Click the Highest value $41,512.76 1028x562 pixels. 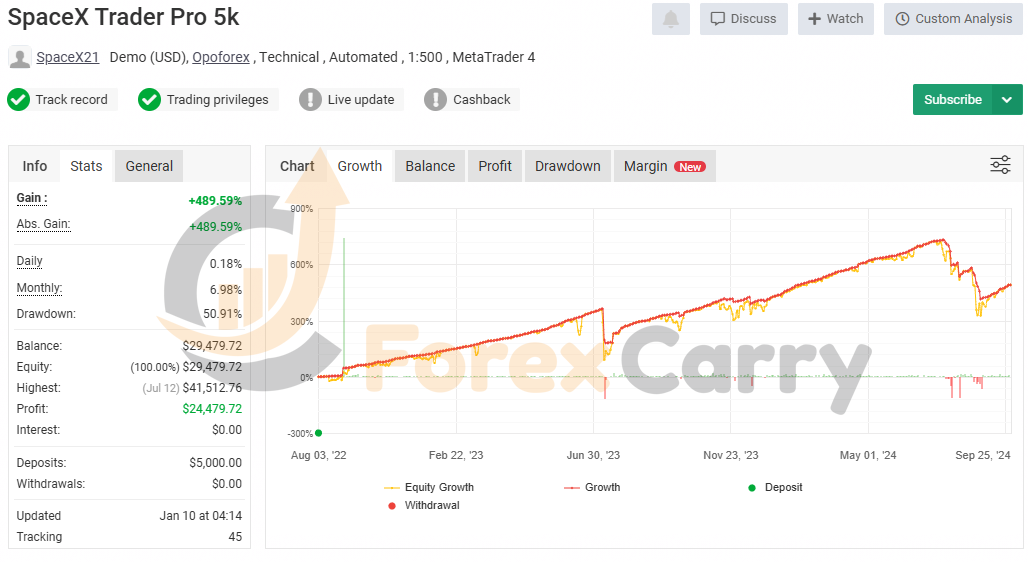(212, 388)
